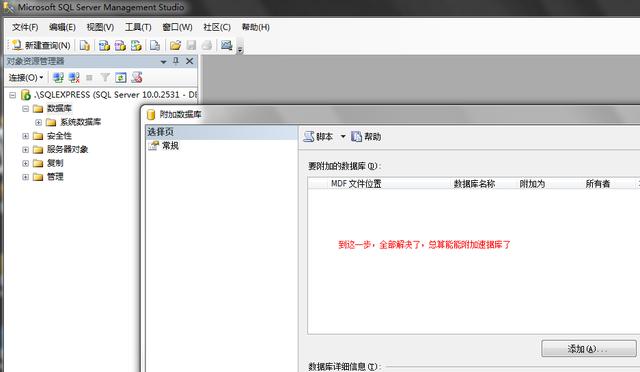Select the 管理 folder
This screenshot has height=372, width=640.
click(x=55, y=177)
